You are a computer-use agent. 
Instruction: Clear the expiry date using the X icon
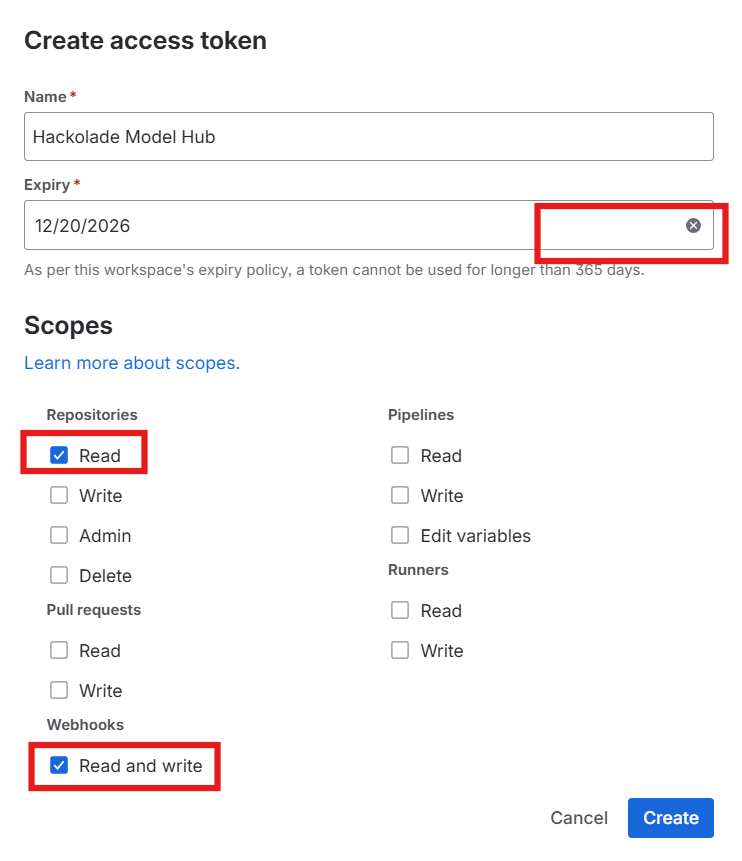[694, 225]
